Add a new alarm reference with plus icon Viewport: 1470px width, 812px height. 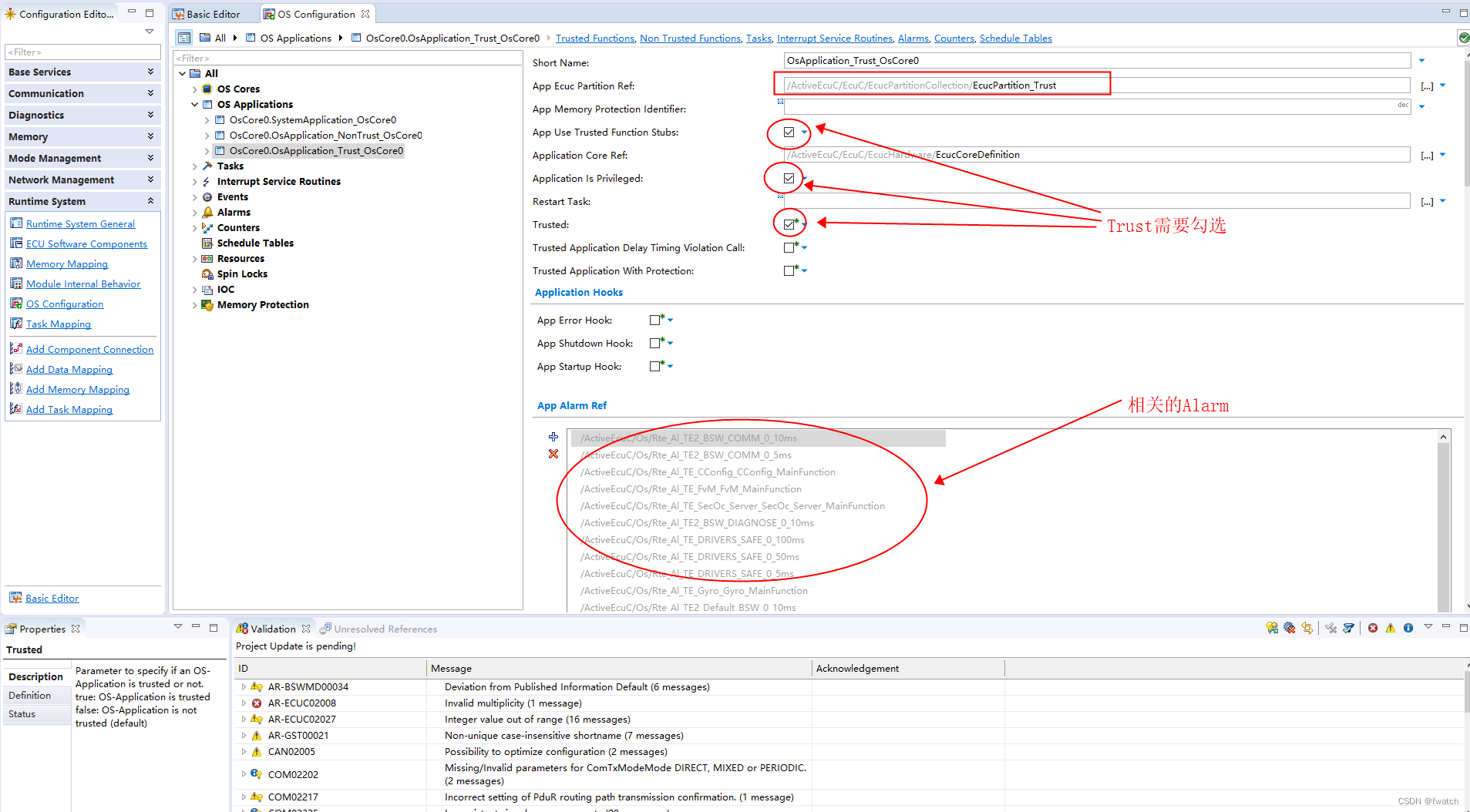point(553,437)
